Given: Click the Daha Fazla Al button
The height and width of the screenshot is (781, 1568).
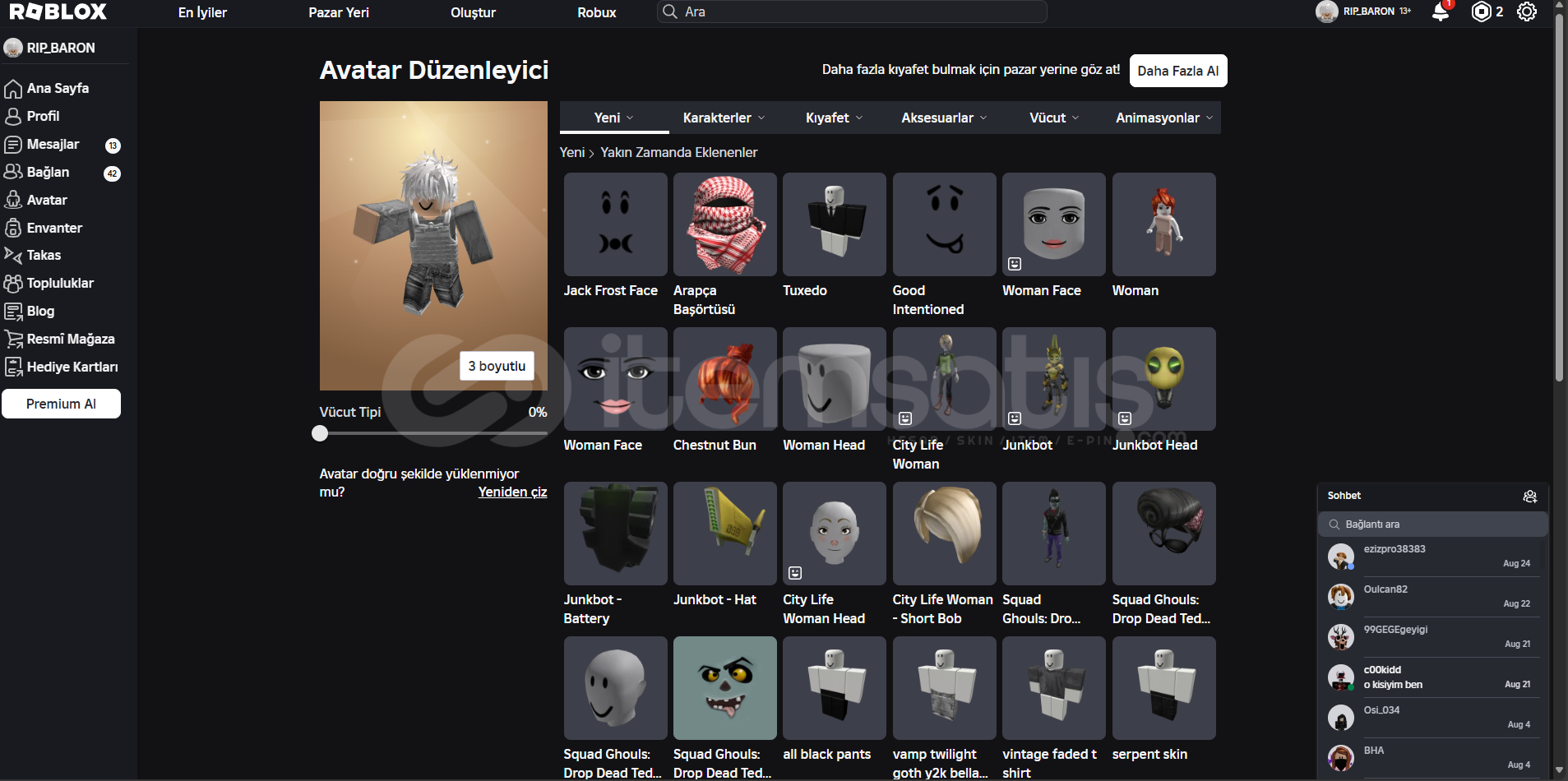Looking at the screenshot, I should (x=1177, y=71).
